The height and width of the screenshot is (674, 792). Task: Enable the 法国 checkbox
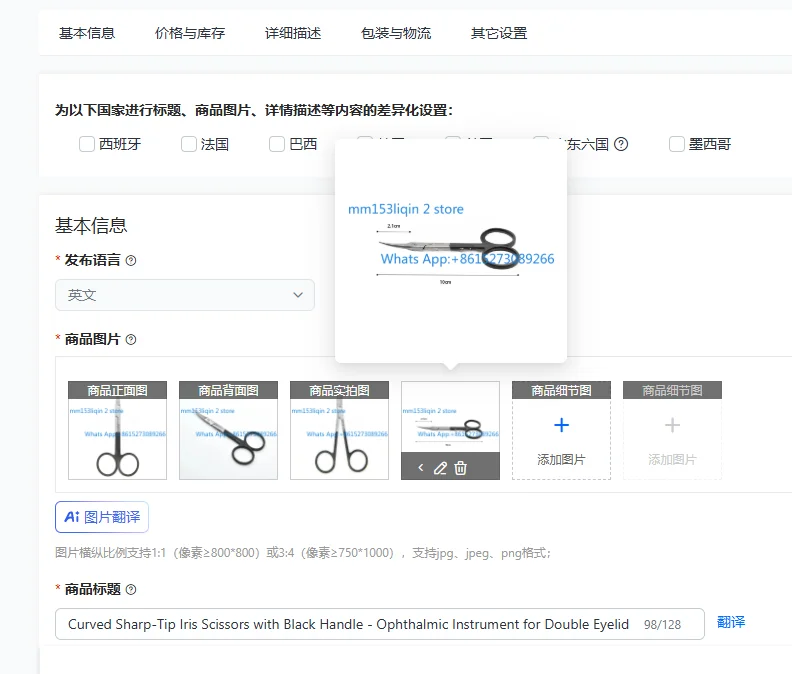tap(189, 144)
